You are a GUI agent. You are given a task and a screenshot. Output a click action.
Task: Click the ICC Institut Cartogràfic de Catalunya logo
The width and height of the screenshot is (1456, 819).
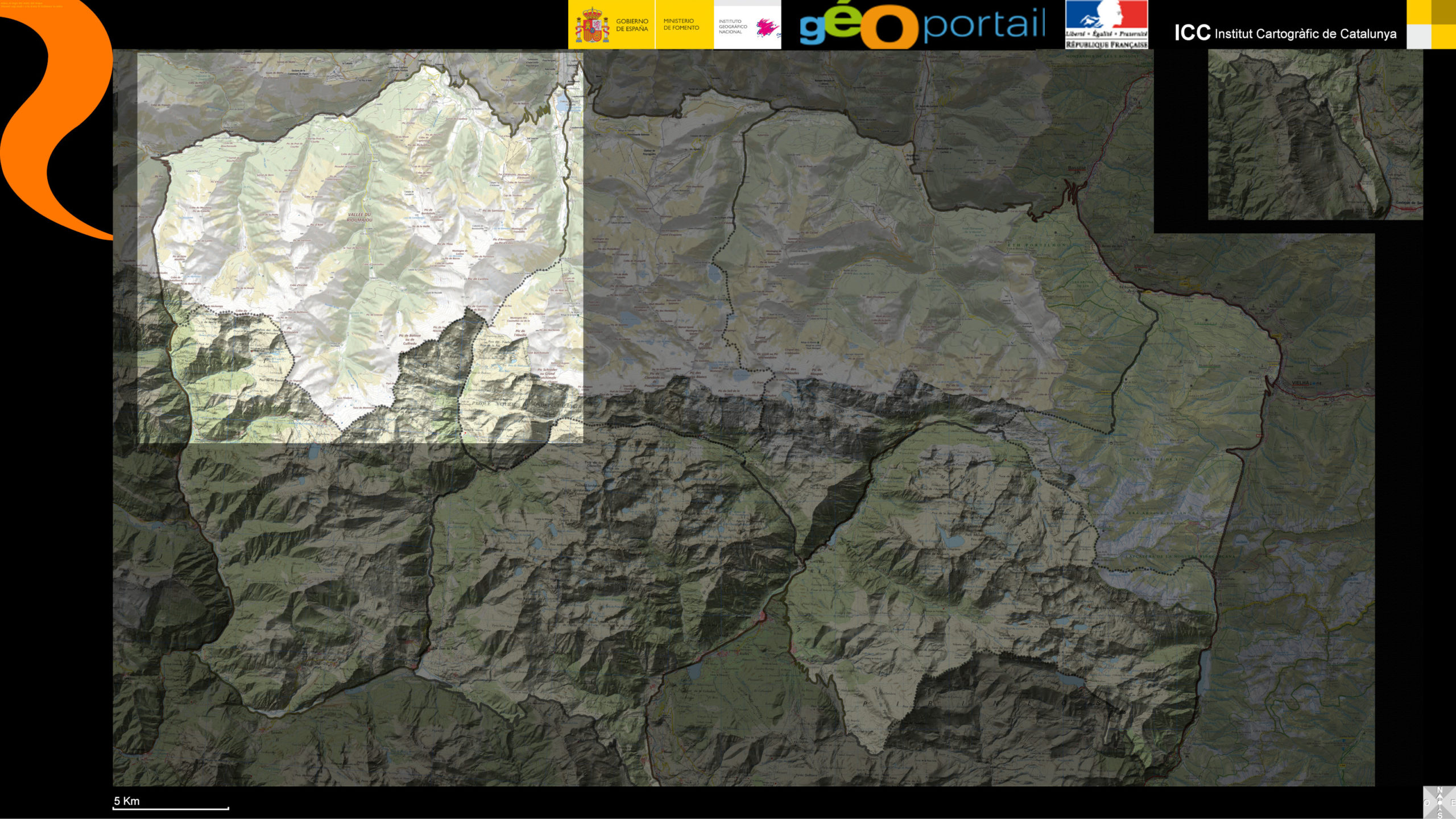pos(1285,33)
